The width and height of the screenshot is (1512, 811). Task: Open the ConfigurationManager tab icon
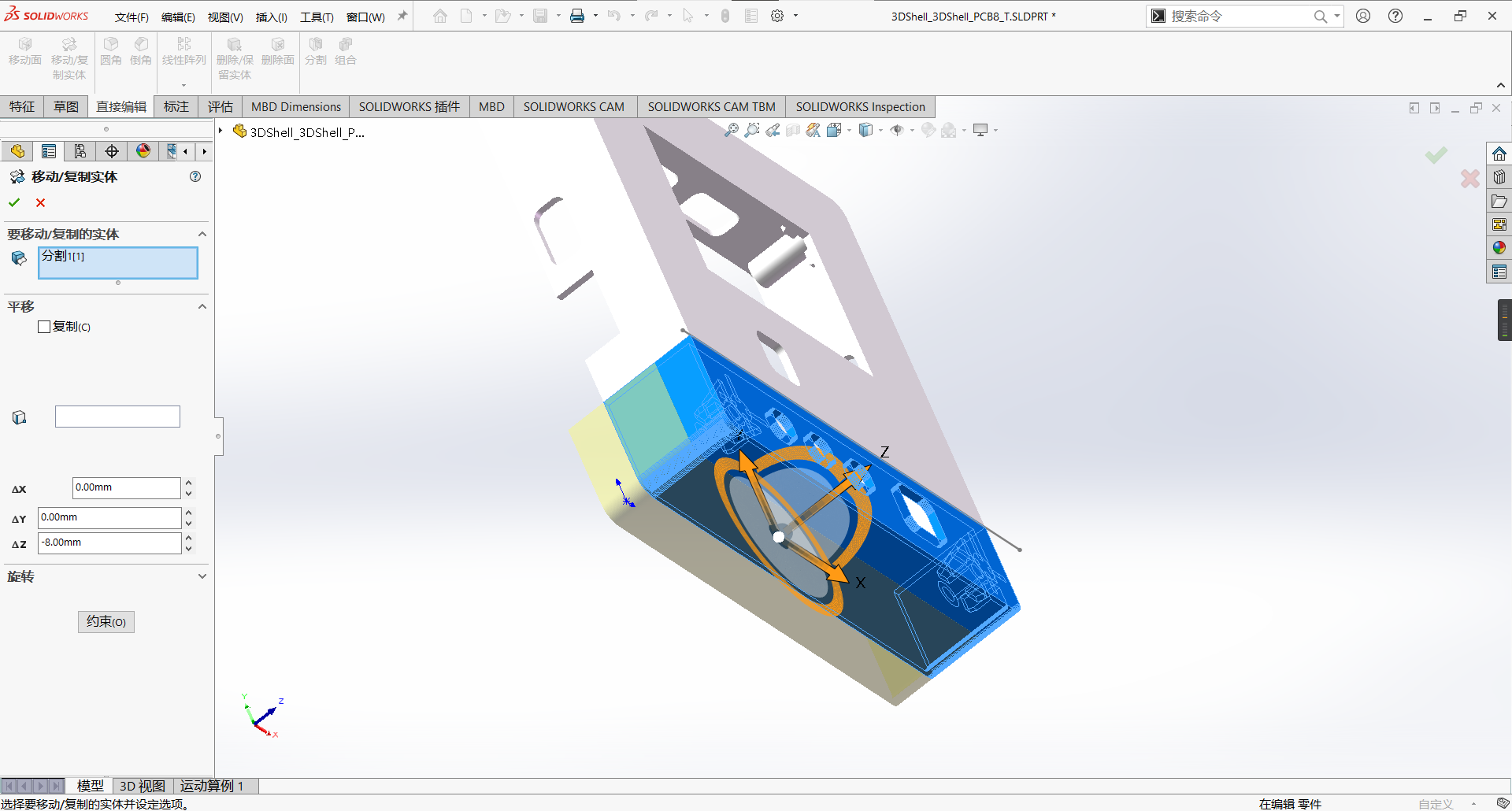pyautogui.click(x=80, y=151)
